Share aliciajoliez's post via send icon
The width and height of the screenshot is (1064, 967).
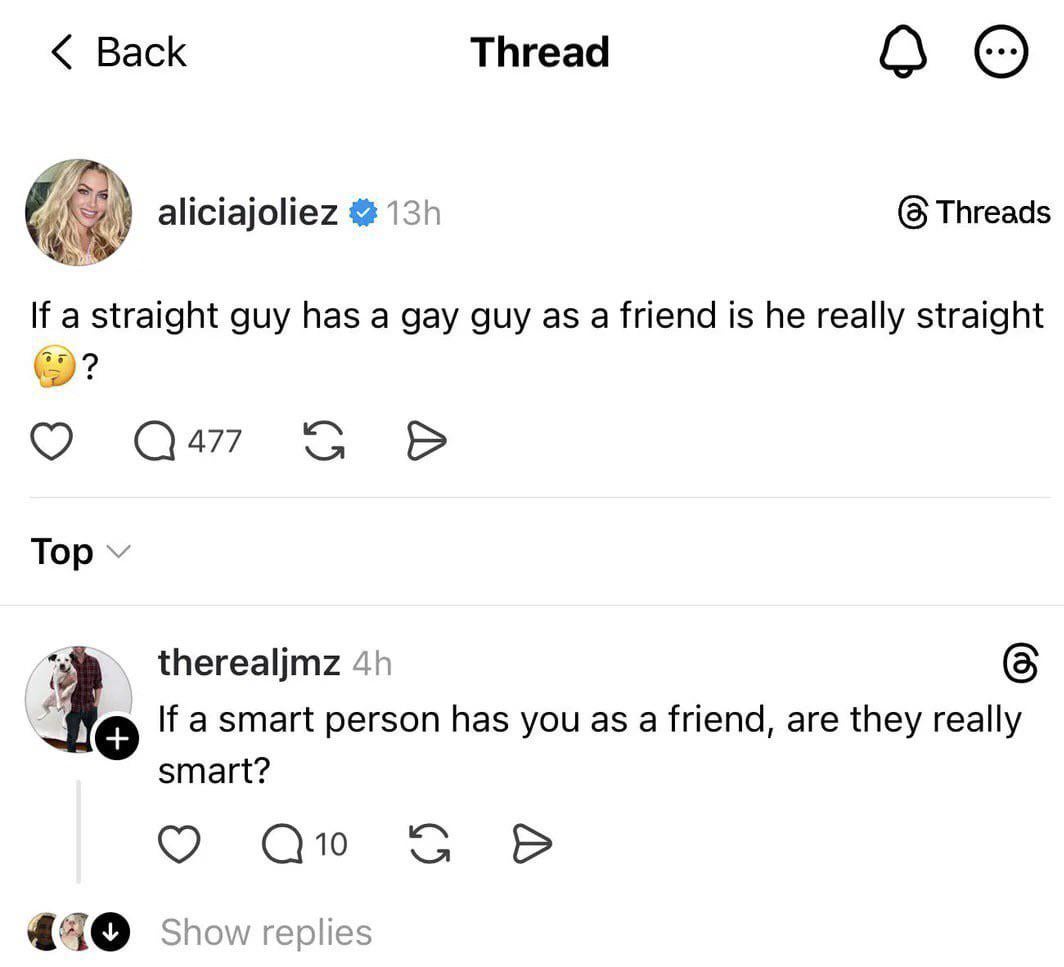click(x=426, y=441)
